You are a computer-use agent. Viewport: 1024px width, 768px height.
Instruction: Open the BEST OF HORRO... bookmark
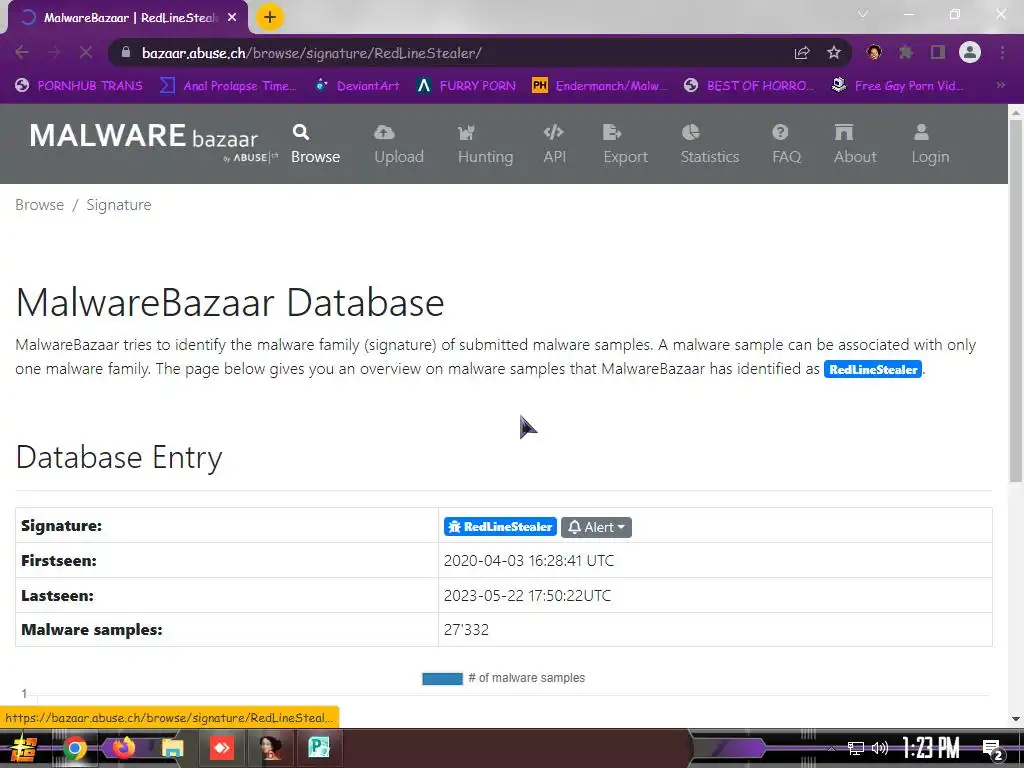(x=749, y=86)
